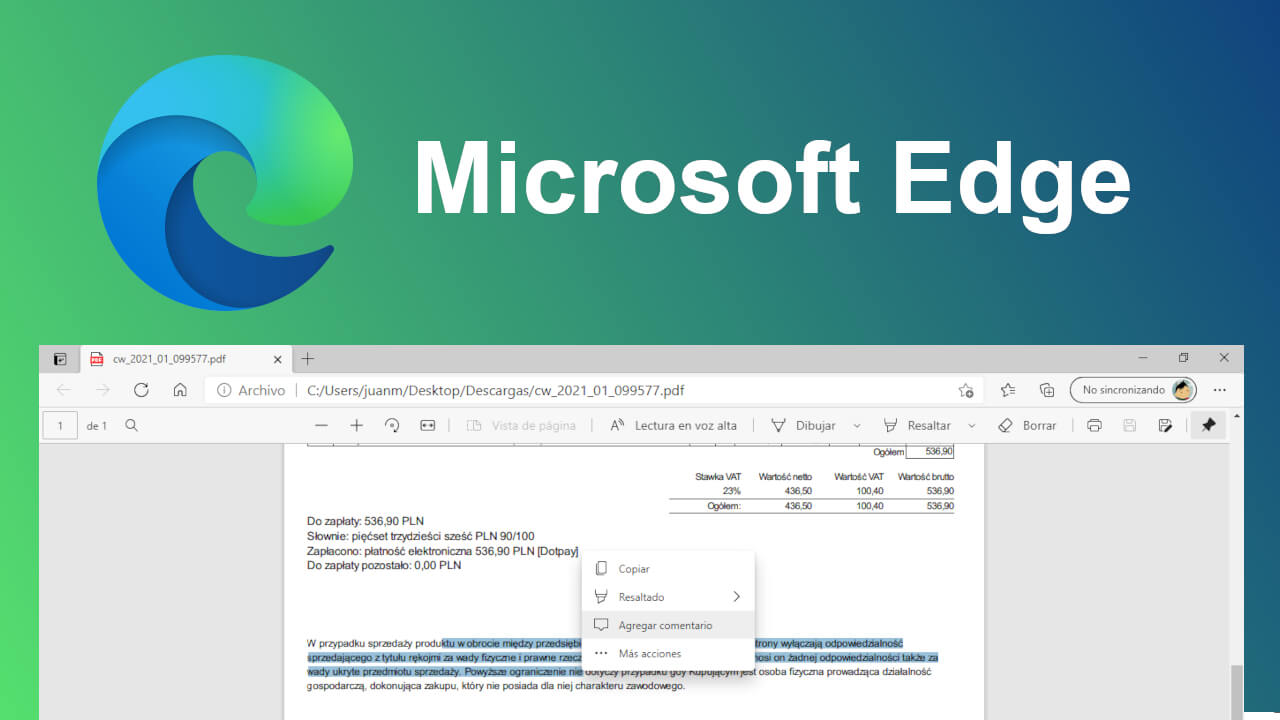The width and height of the screenshot is (1280, 720).
Task: Click the 'Wartość brutto' column header
Action: [925, 477]
